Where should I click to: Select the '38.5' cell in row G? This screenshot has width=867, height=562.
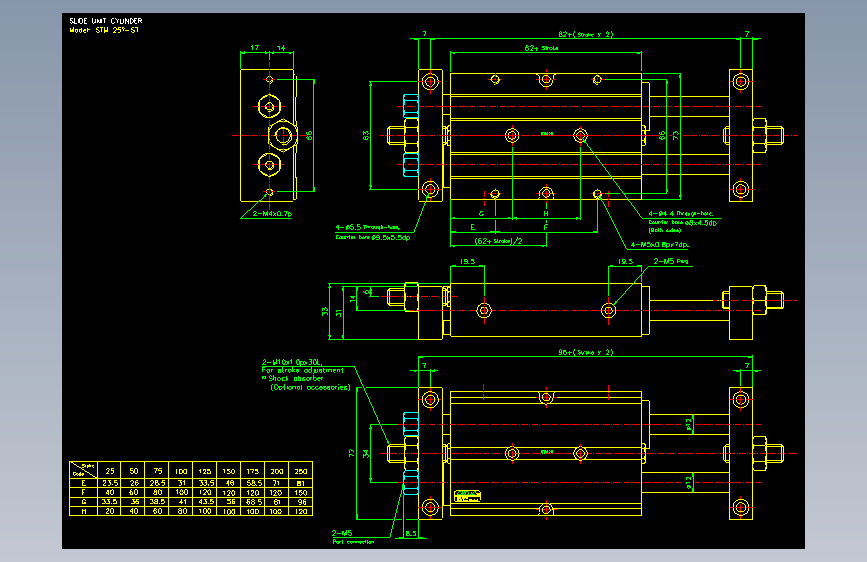158,502
